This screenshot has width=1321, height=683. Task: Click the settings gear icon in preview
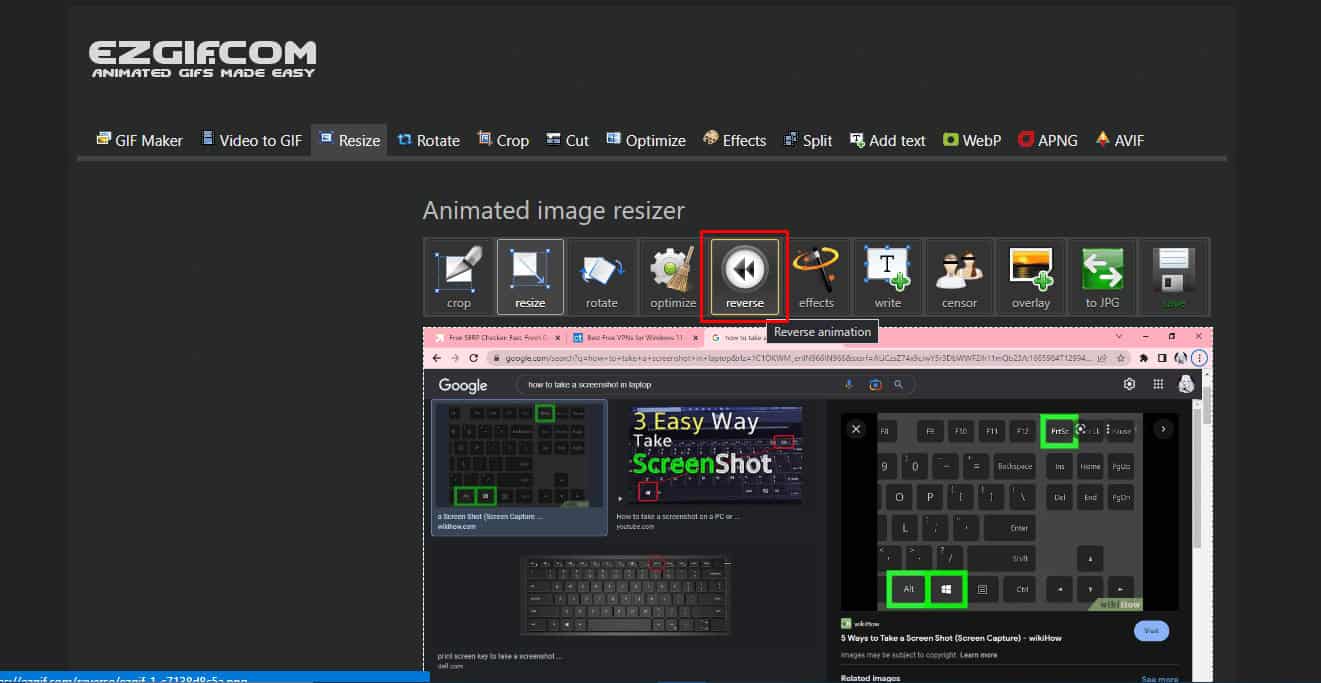(x=1130, y=384)
